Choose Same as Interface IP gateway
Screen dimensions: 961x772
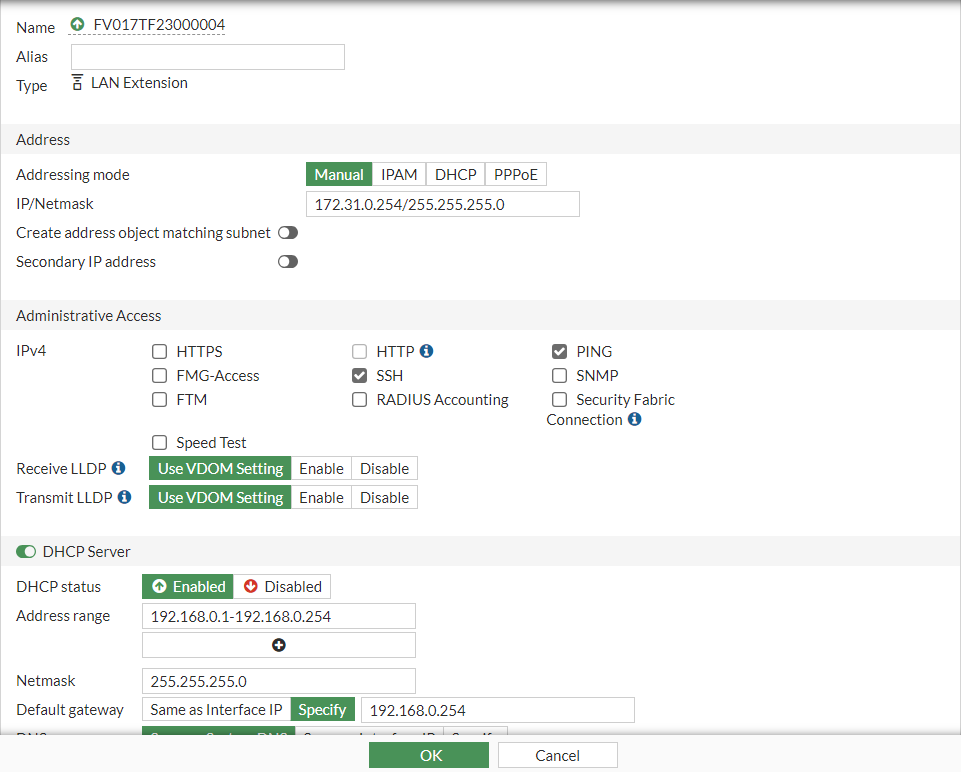click(216, 710)
